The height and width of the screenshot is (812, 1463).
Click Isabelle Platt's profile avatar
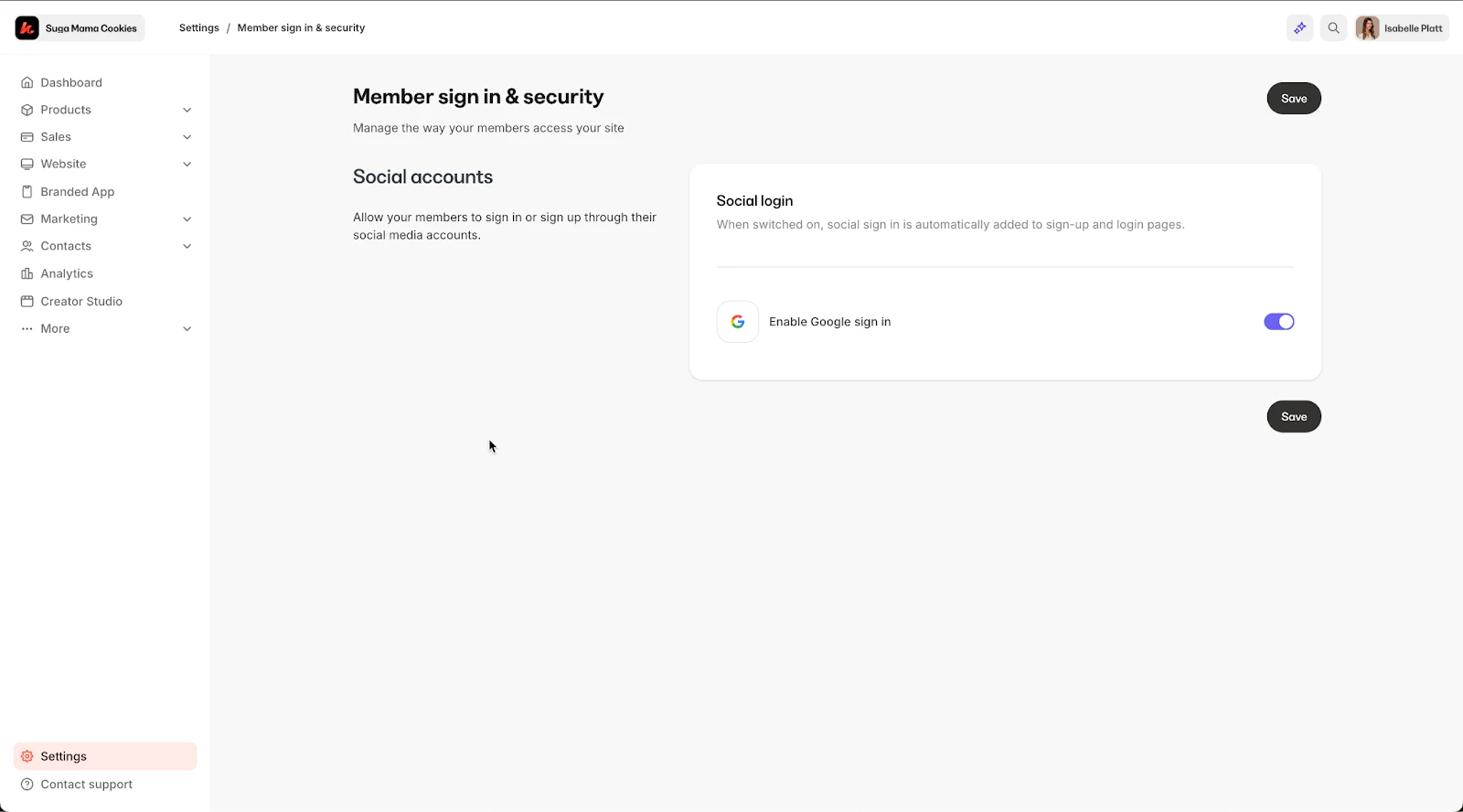pyautogui.click(x=1368, y=27)
